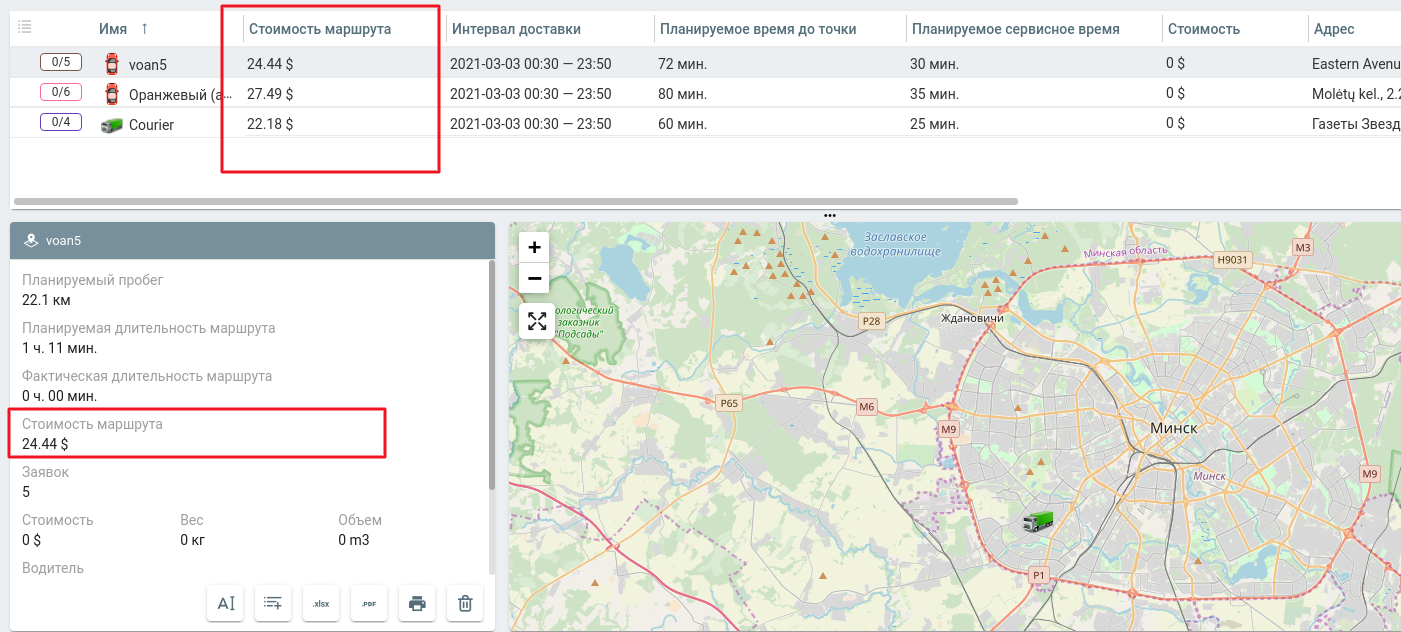
Task: Toggle fullscreen mode on the map
Action: point(535,321)
